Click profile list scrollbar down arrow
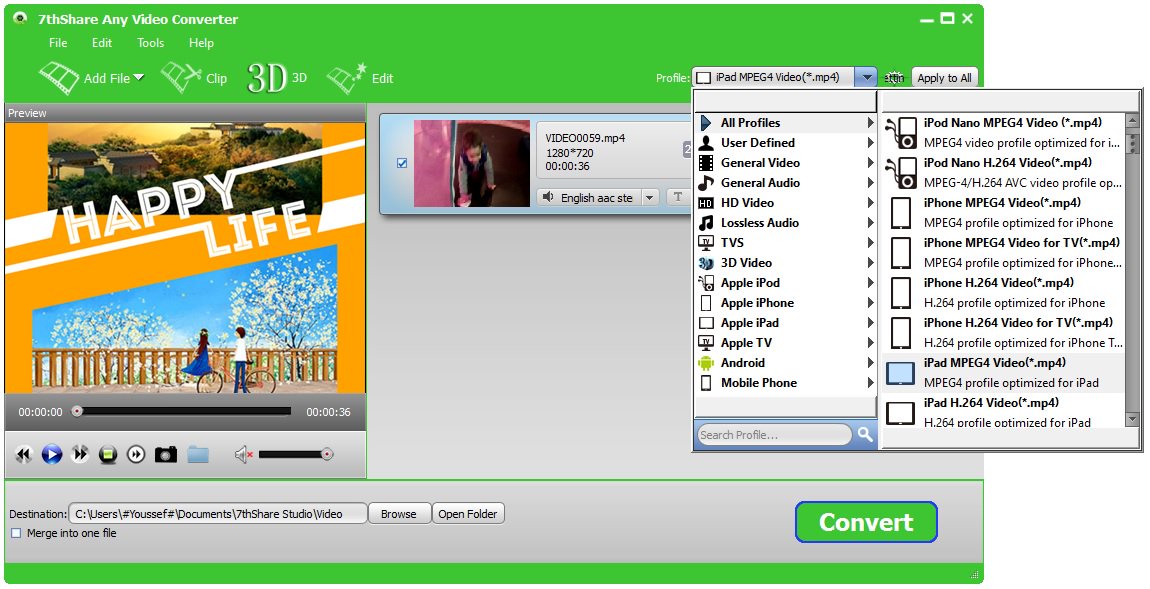This screenshot has height=589, width=1150. coord(1132,418)
